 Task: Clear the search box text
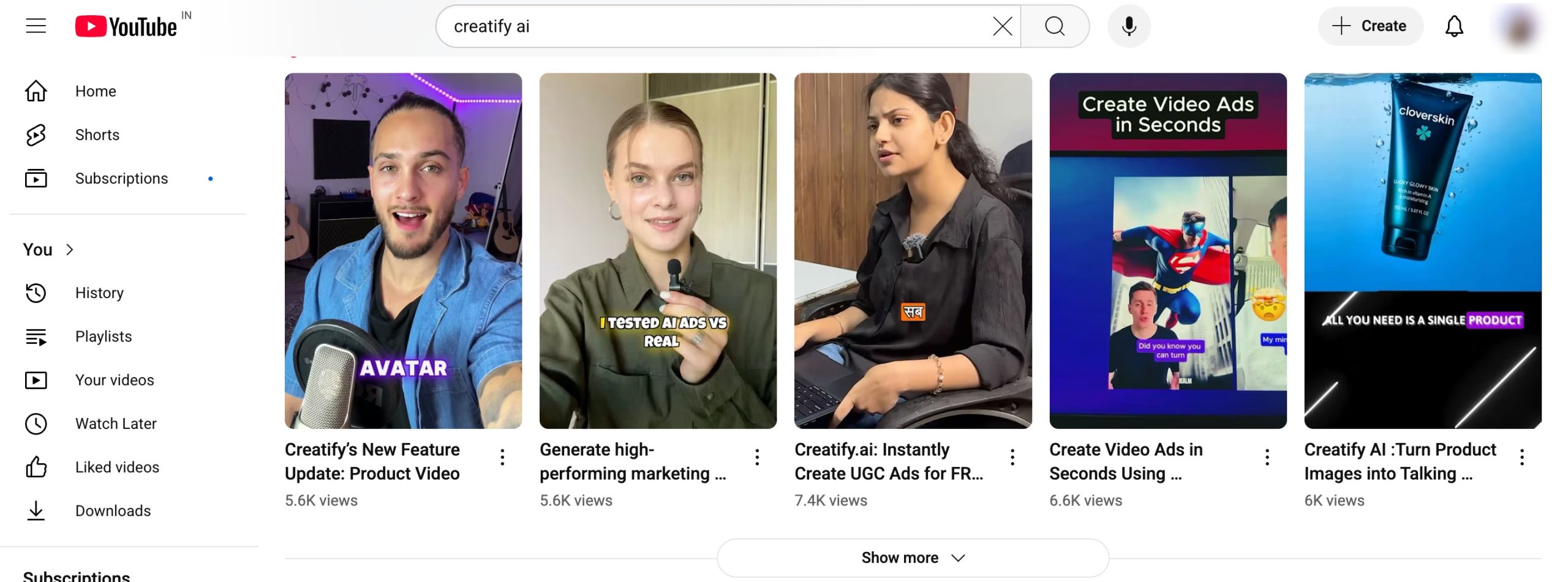click(1002, 26)
